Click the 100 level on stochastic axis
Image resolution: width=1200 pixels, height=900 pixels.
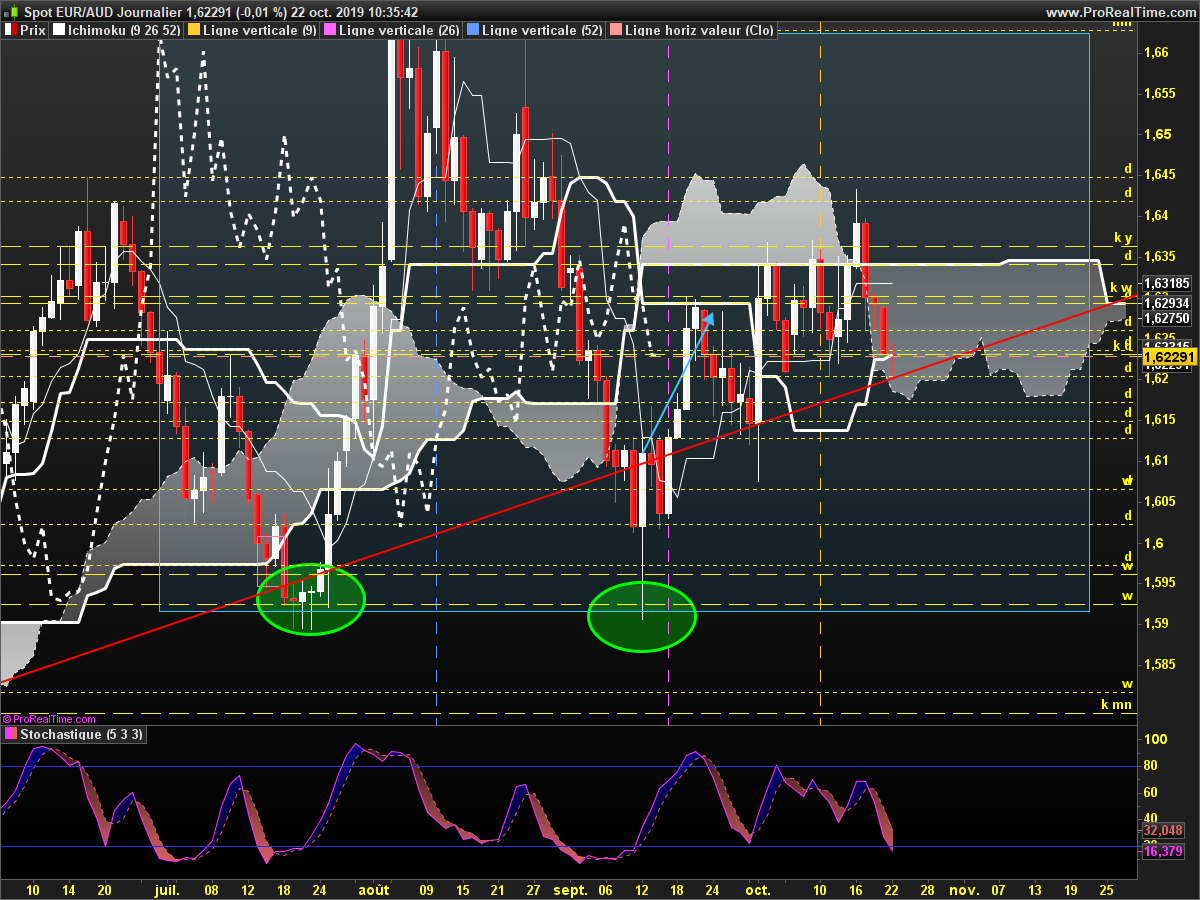point(1156,740)
